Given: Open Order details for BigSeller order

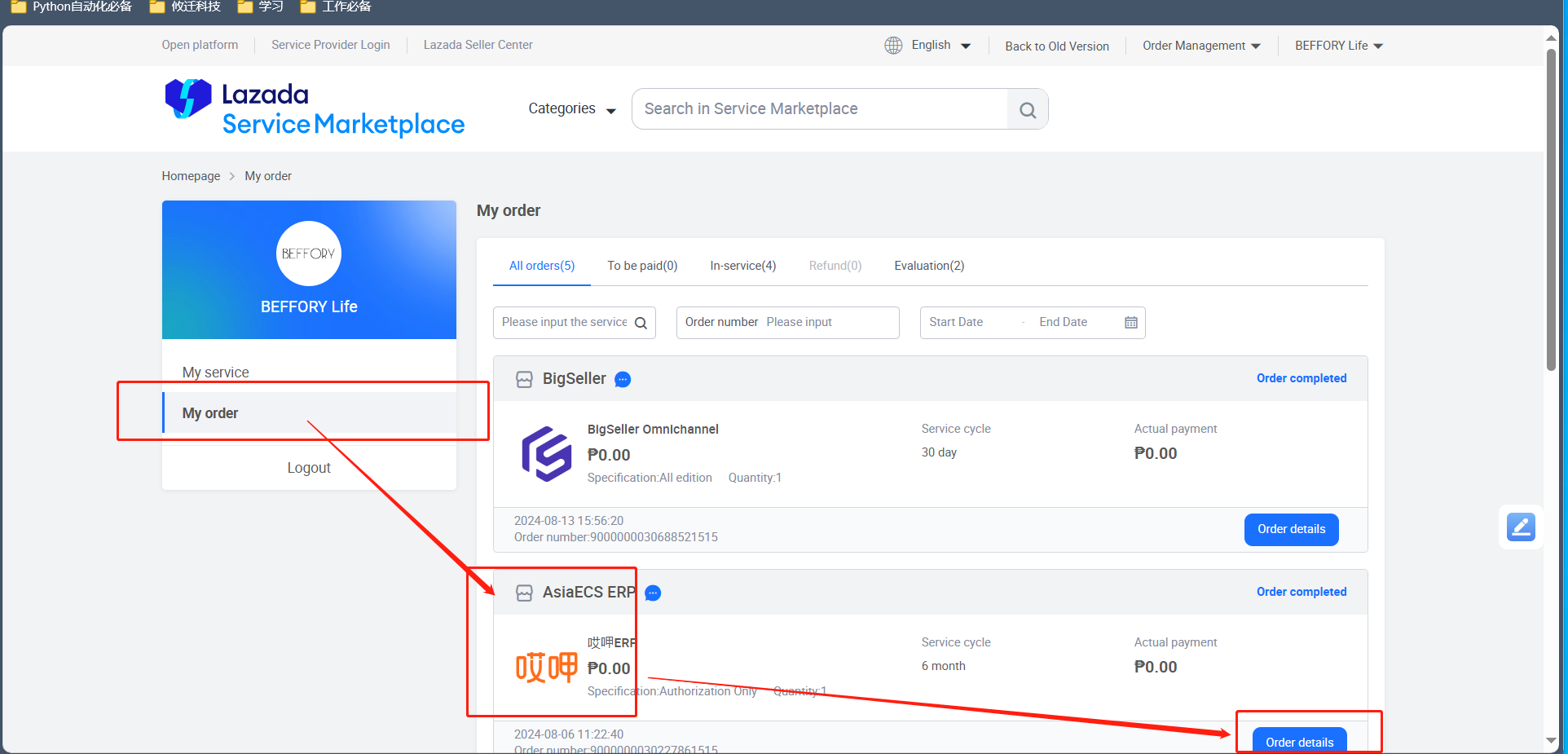Looking at the screenshot, I should point(1291,530).
